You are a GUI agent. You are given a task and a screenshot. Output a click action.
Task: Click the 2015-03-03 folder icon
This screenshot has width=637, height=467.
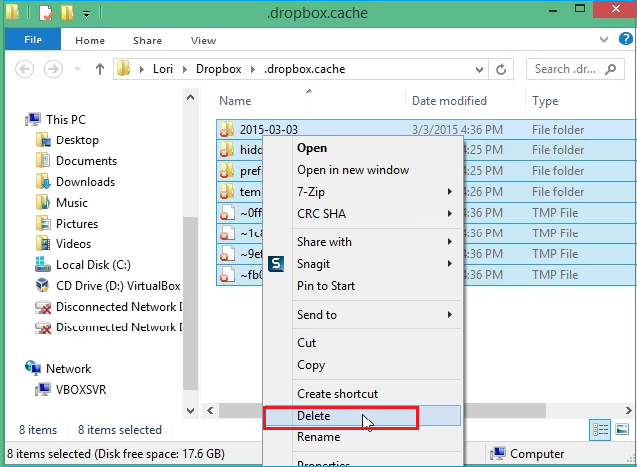point(227,130)
